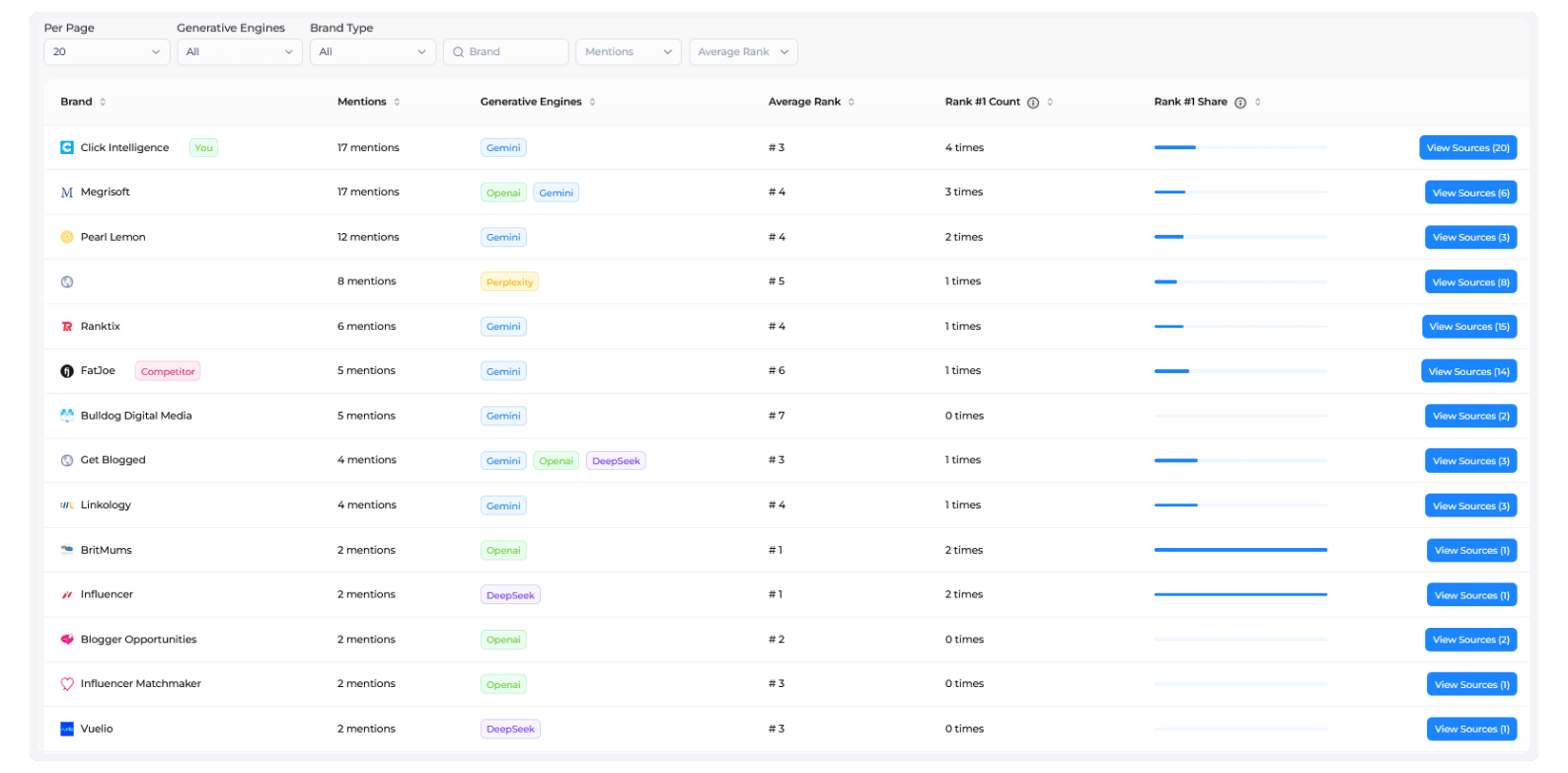This screenshot has height=773, width=1568.
Task: Click the Perplexity engine tag
Action: coord(509,282)
